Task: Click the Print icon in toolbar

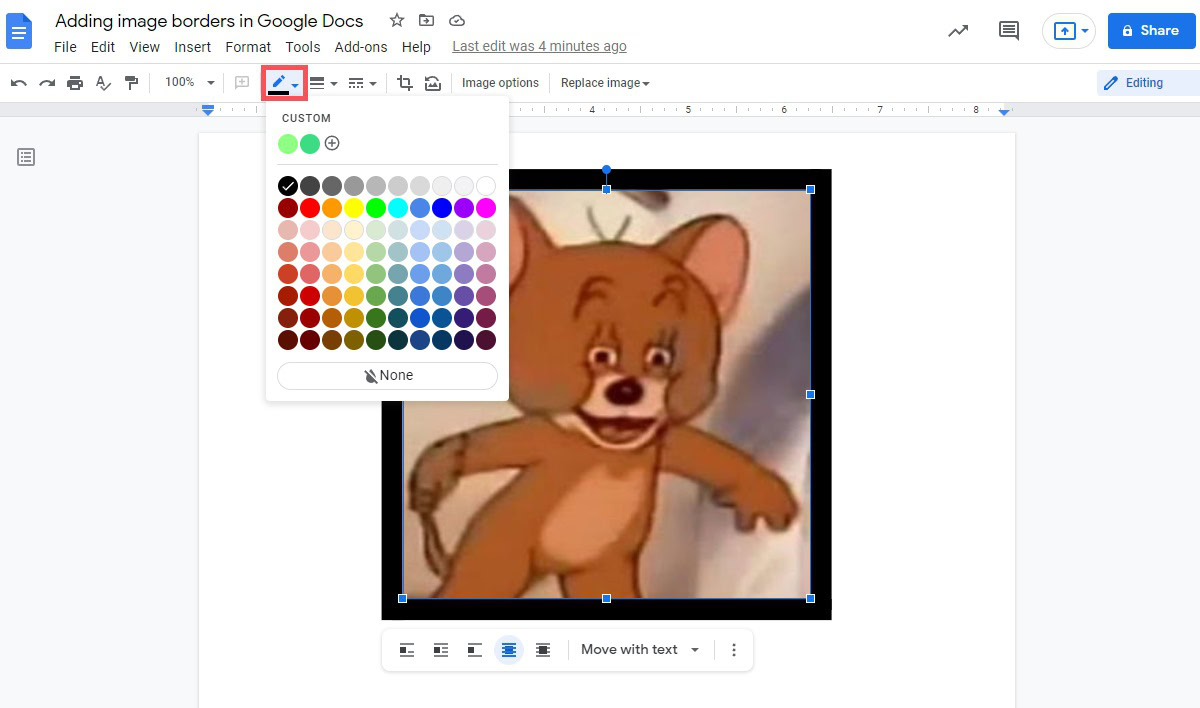Action: tap(75, 83)
